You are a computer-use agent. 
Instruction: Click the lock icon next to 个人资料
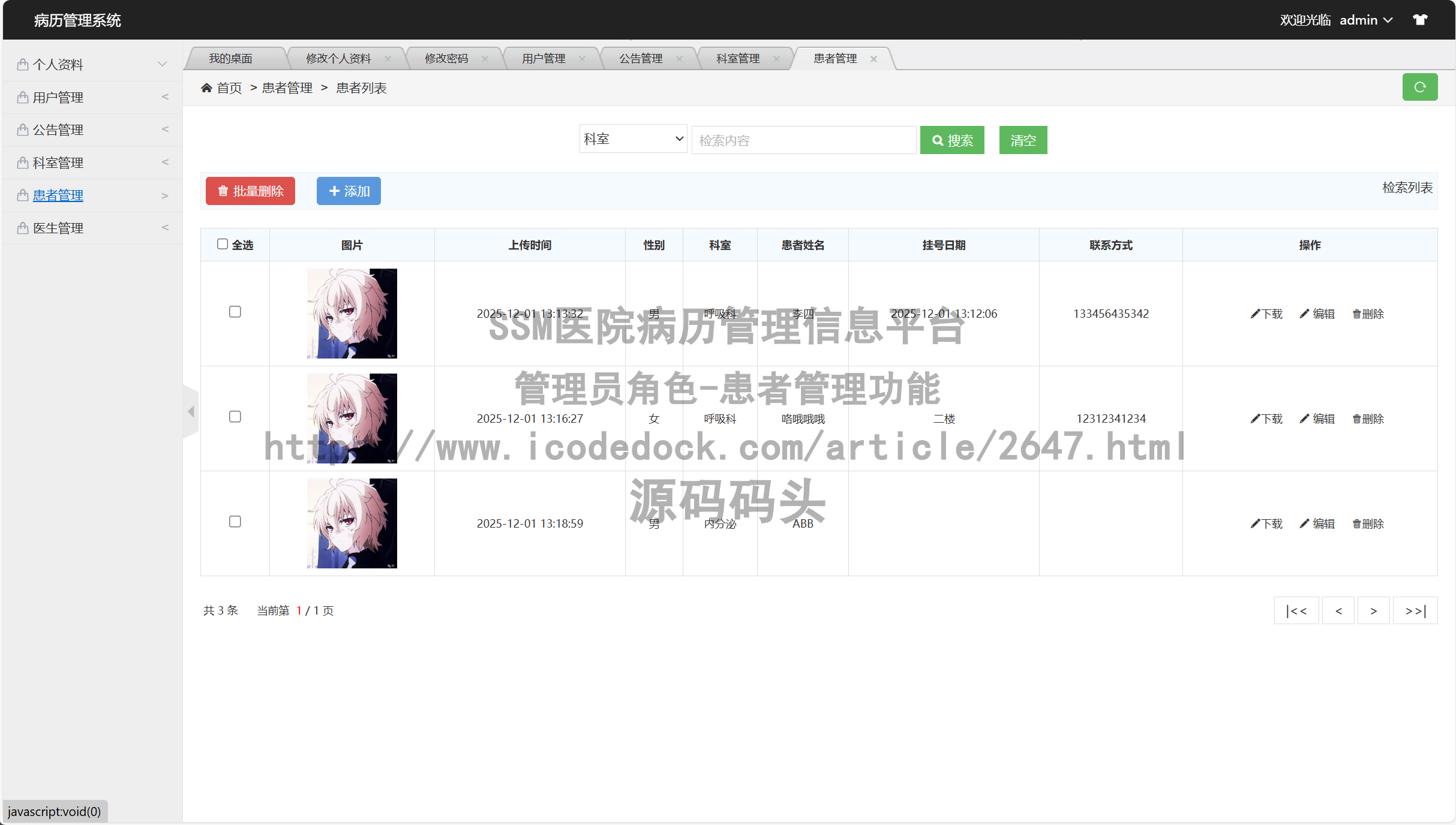(22, 64)
